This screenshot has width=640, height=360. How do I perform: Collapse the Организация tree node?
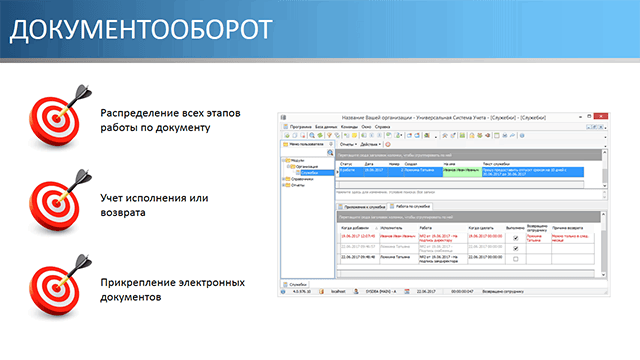coord(288,167)
